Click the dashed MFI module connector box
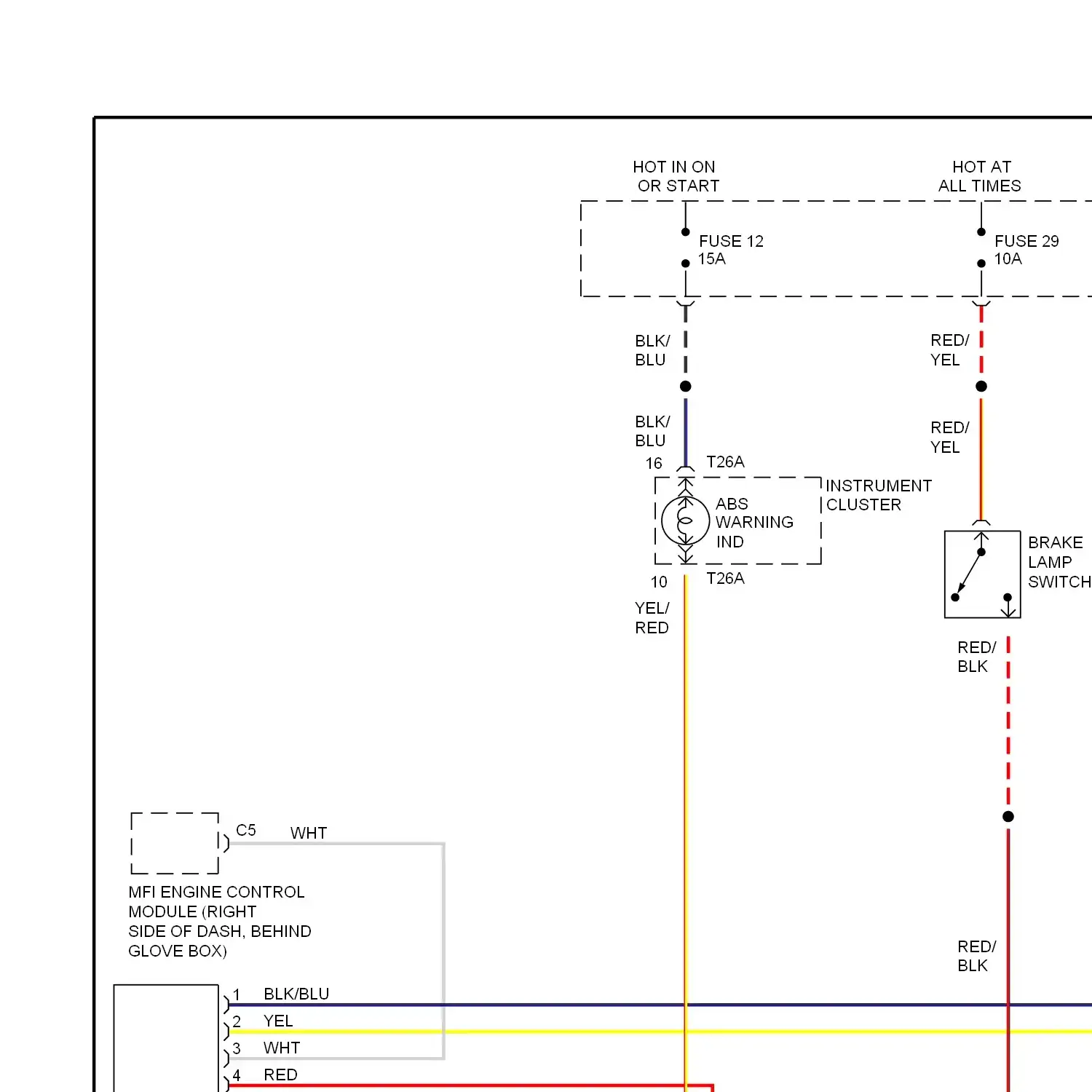The image size is (1092, 1092). (175, 843)
